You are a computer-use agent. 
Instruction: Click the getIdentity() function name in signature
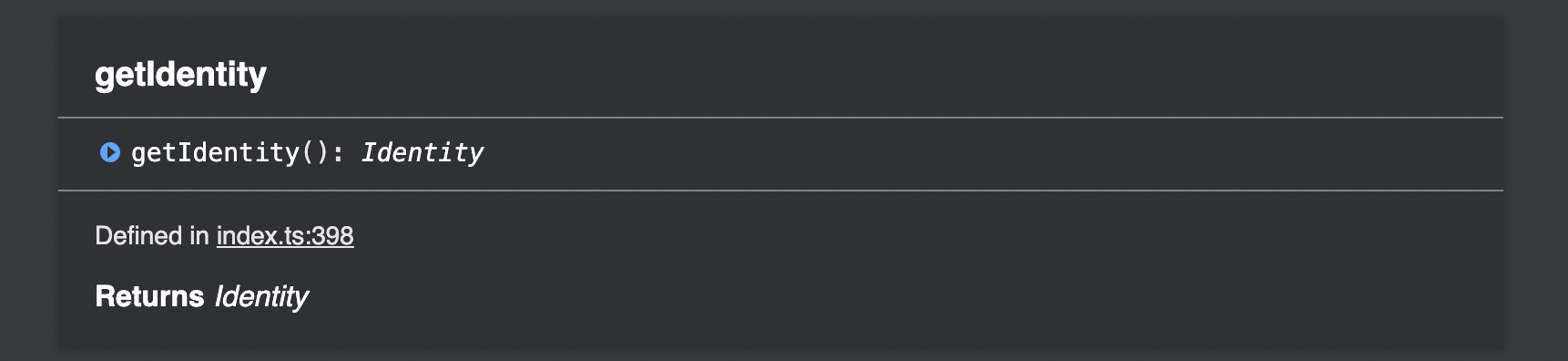tap(216, 152)
